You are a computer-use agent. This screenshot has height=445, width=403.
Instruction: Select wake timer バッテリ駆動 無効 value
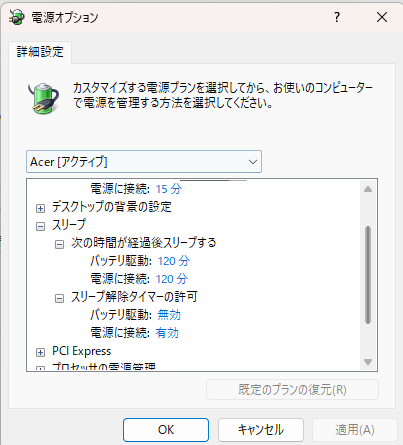[x=169, y=315]
